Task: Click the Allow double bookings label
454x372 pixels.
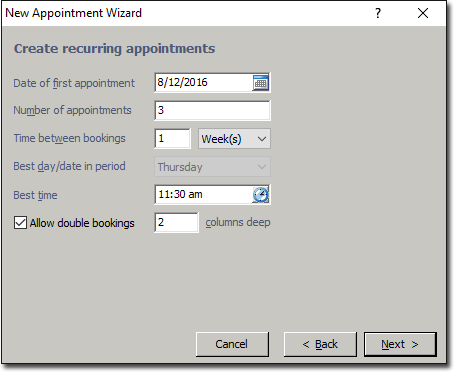Action: 82,223
